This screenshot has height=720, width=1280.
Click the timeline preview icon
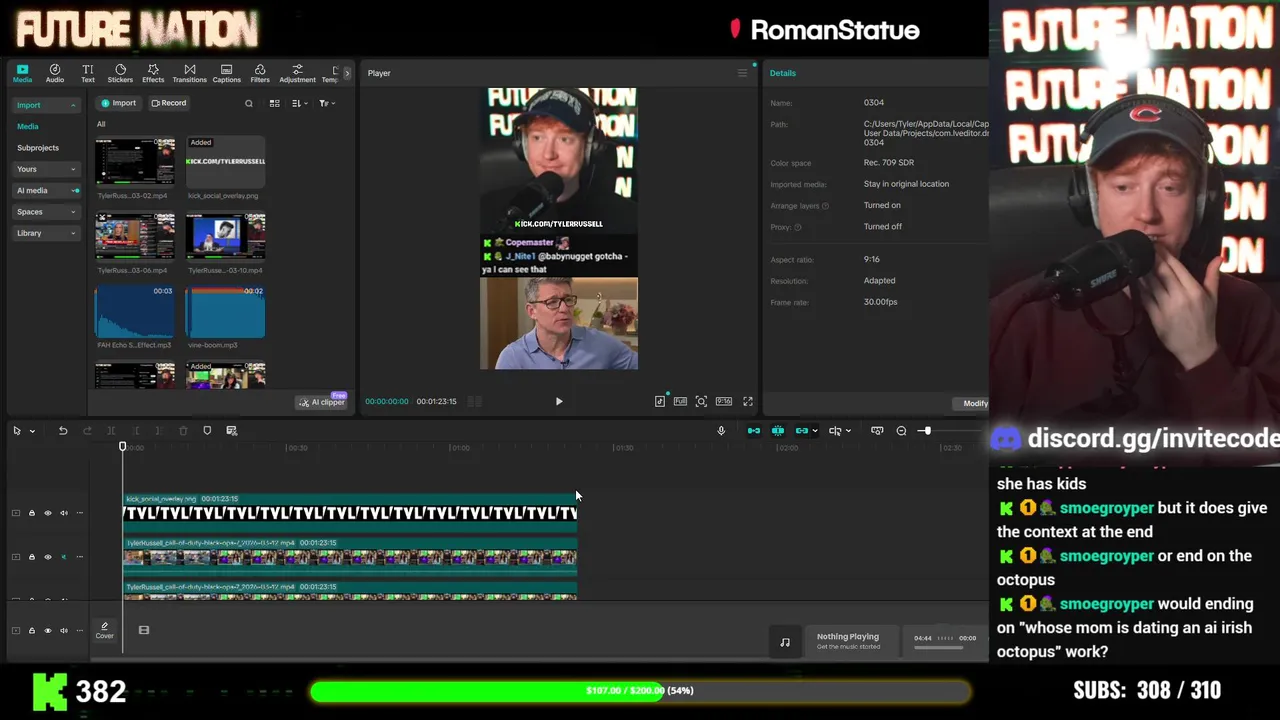877,431
